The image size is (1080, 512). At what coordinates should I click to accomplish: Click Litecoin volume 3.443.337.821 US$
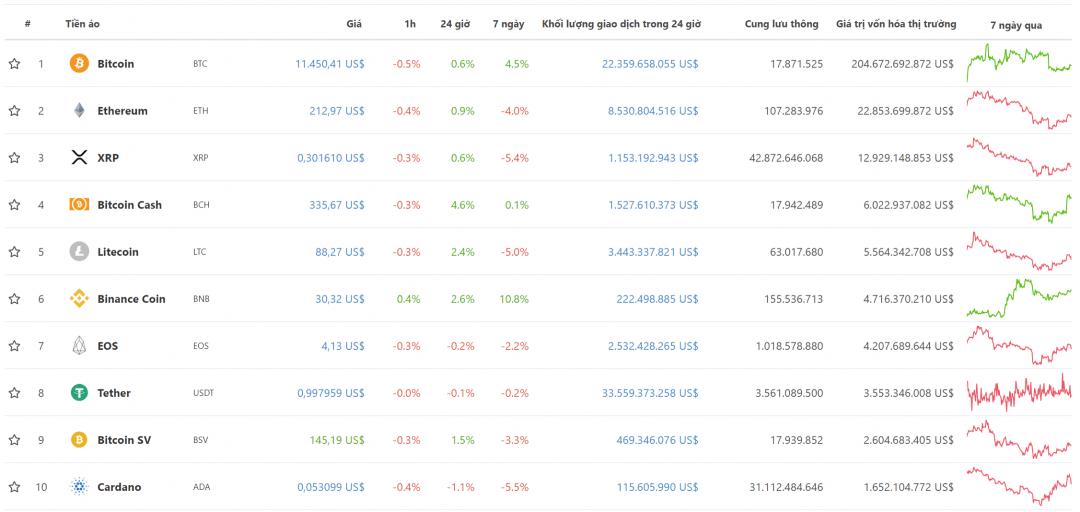click(653, 252)
